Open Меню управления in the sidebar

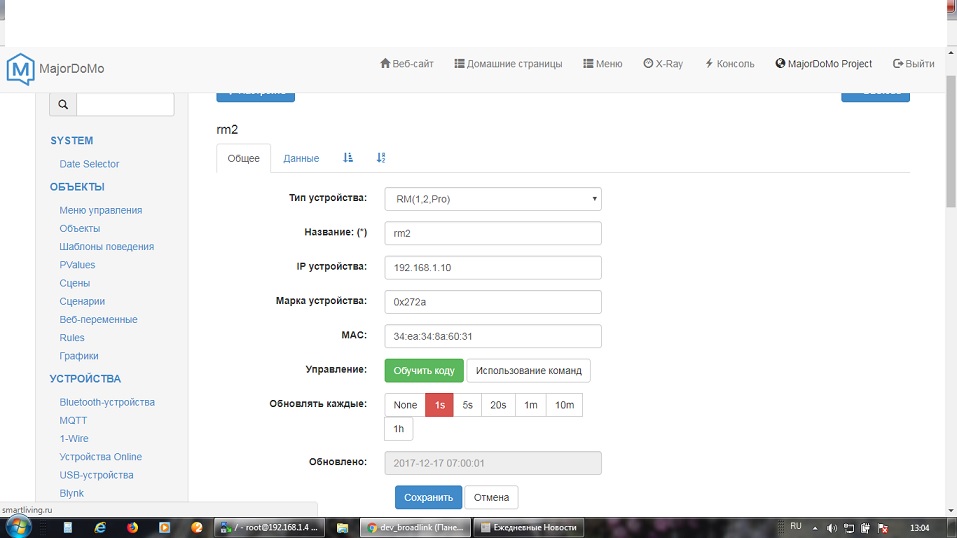coord(101,210)
